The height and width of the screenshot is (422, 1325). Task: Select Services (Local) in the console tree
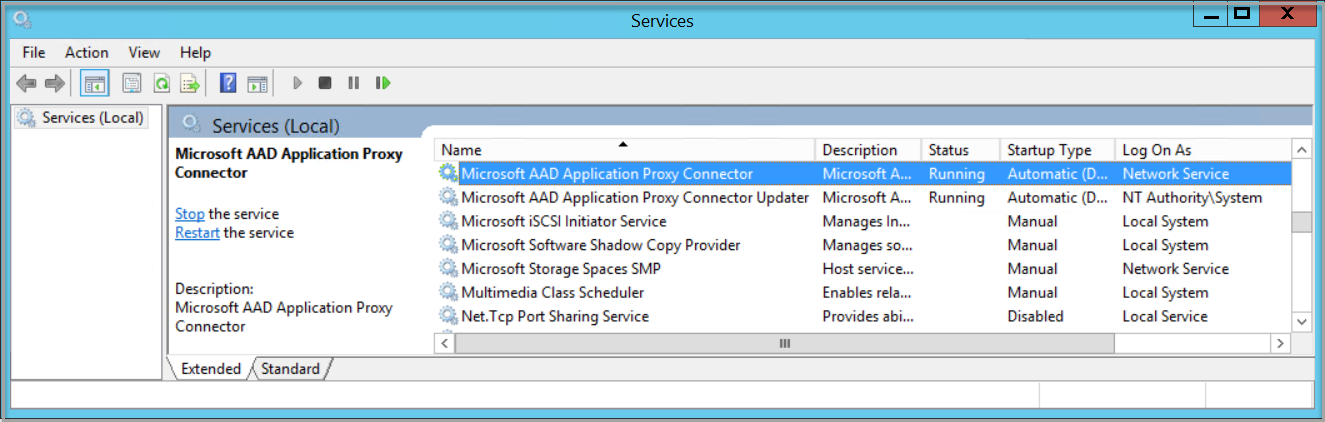93,118
